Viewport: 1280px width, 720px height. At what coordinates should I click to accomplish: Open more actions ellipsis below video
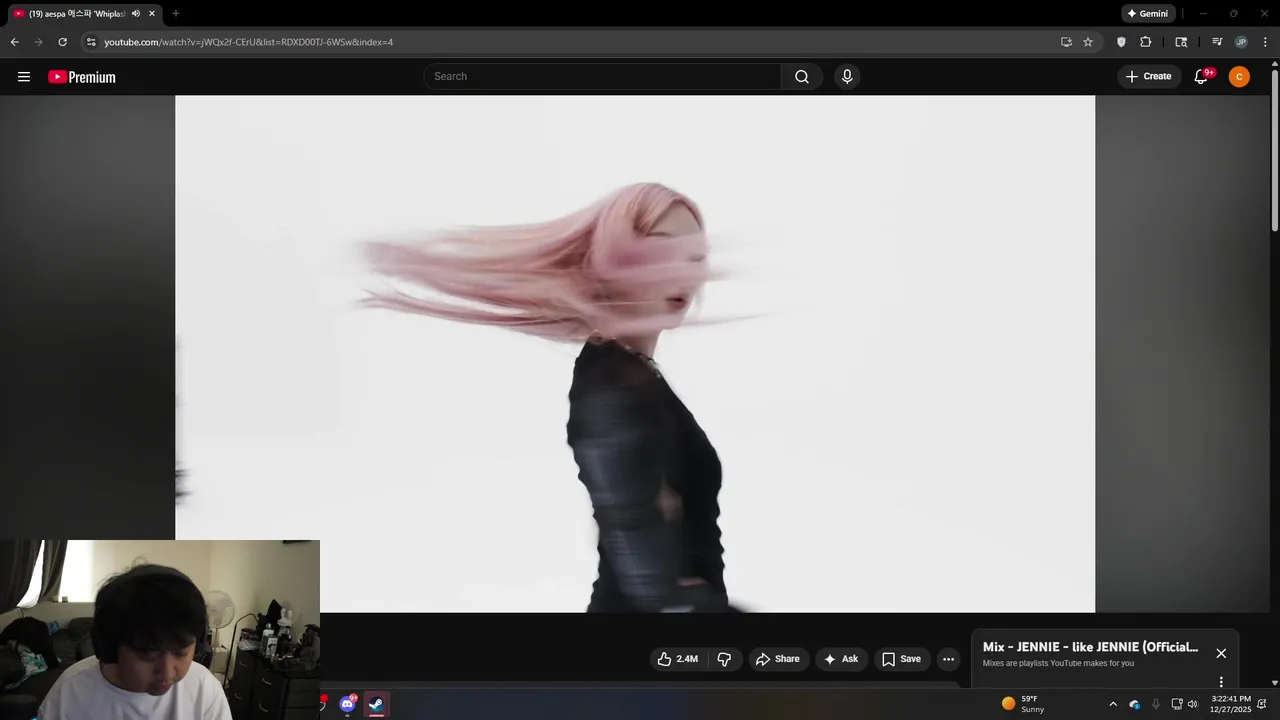click(948, 659)
